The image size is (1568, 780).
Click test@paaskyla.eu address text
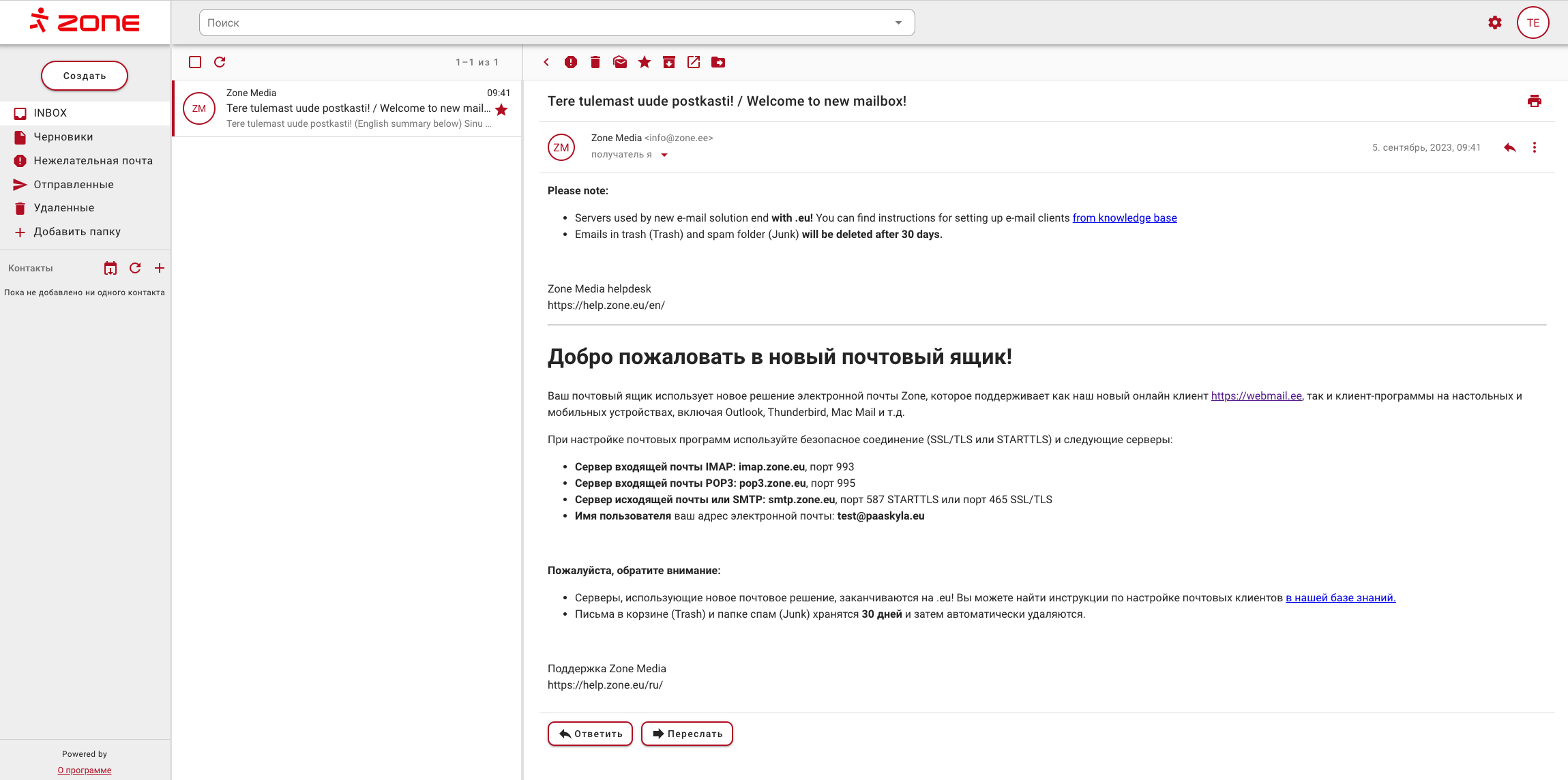coord(881,516)
